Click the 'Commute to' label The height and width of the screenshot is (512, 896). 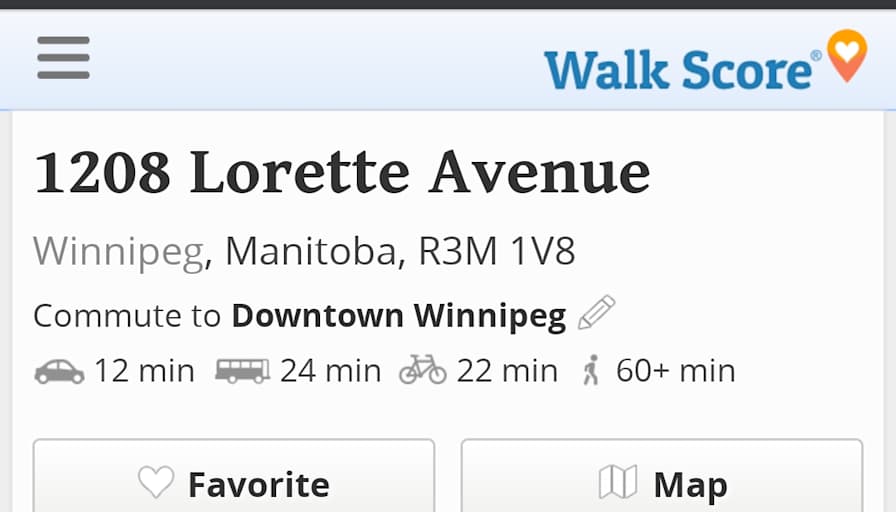tap(127, 316)
